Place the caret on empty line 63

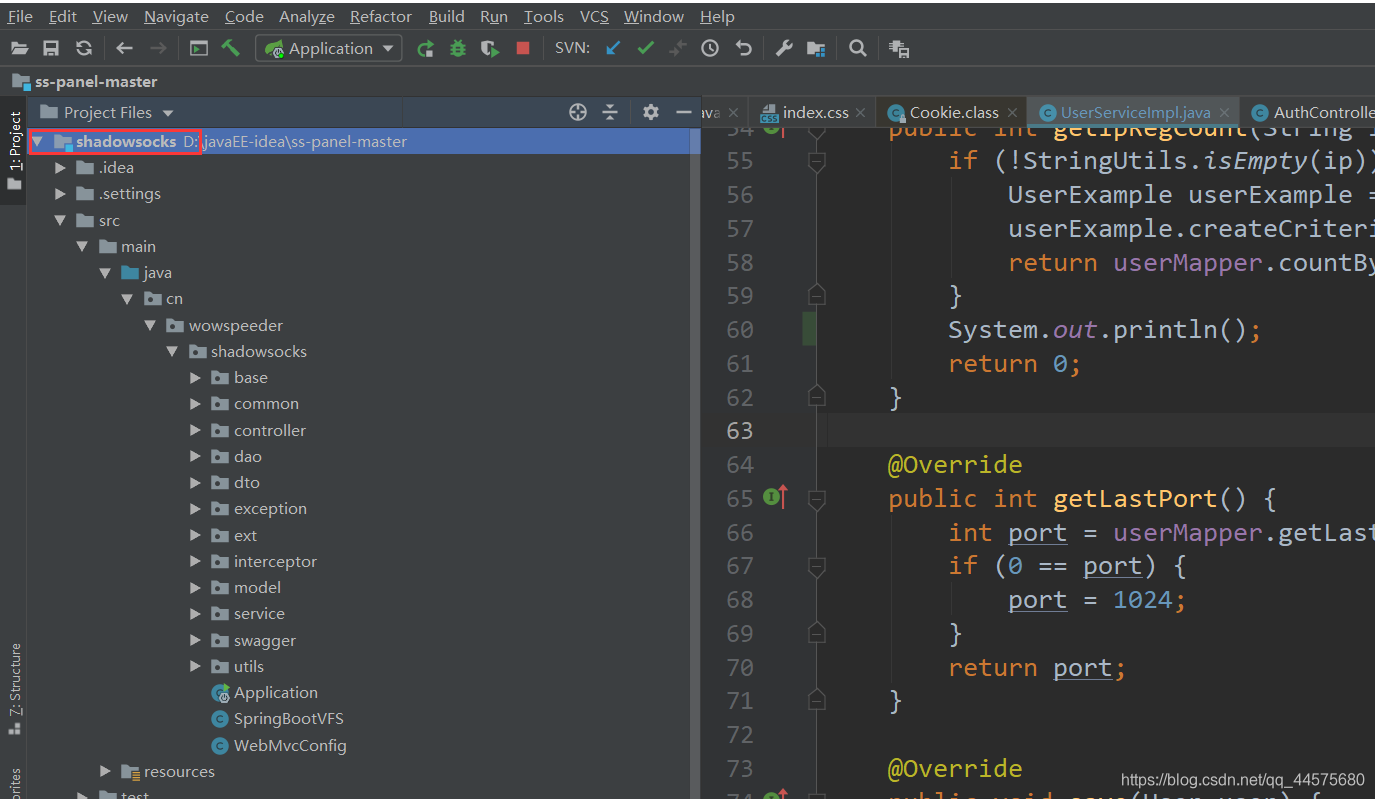(1100, 431)
